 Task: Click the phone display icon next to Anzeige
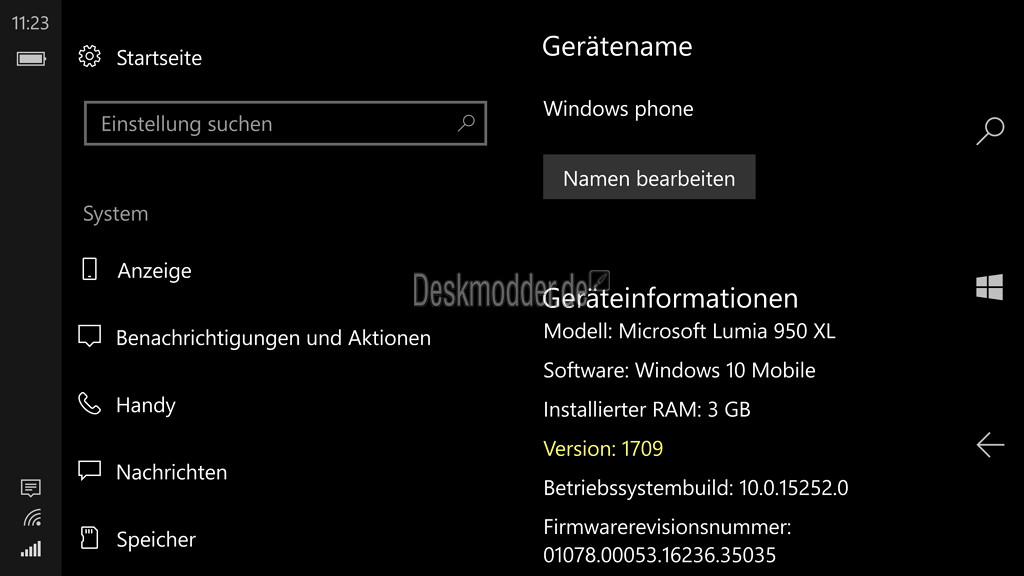click(89, 269)
